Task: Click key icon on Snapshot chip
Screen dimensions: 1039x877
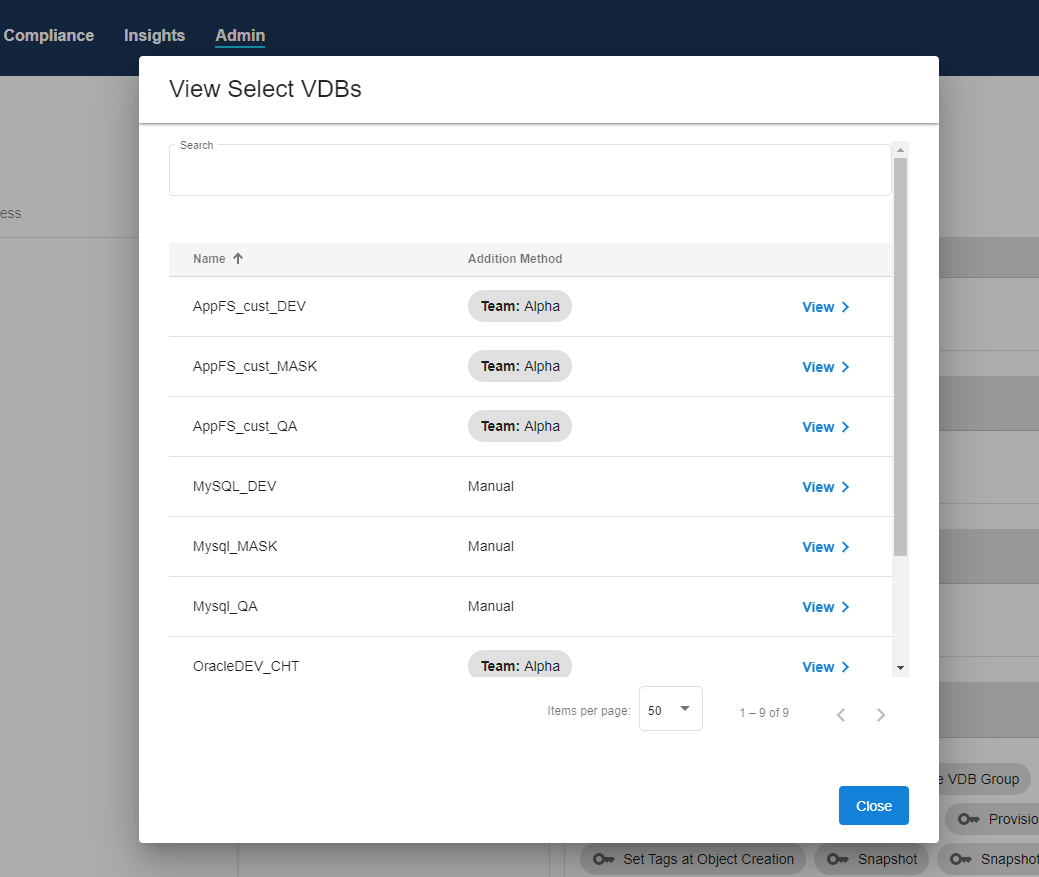Action: [837, 859]
